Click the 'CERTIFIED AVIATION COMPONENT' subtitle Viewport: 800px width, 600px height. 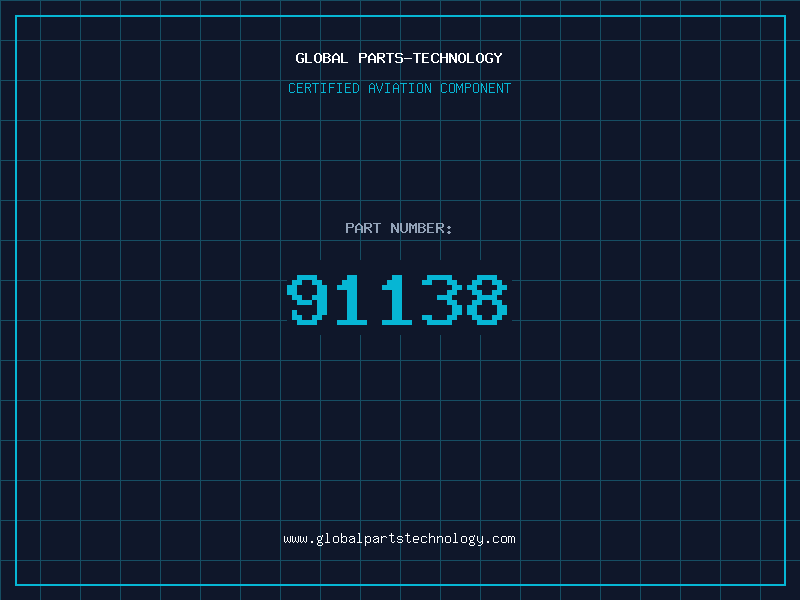[399, 88]
